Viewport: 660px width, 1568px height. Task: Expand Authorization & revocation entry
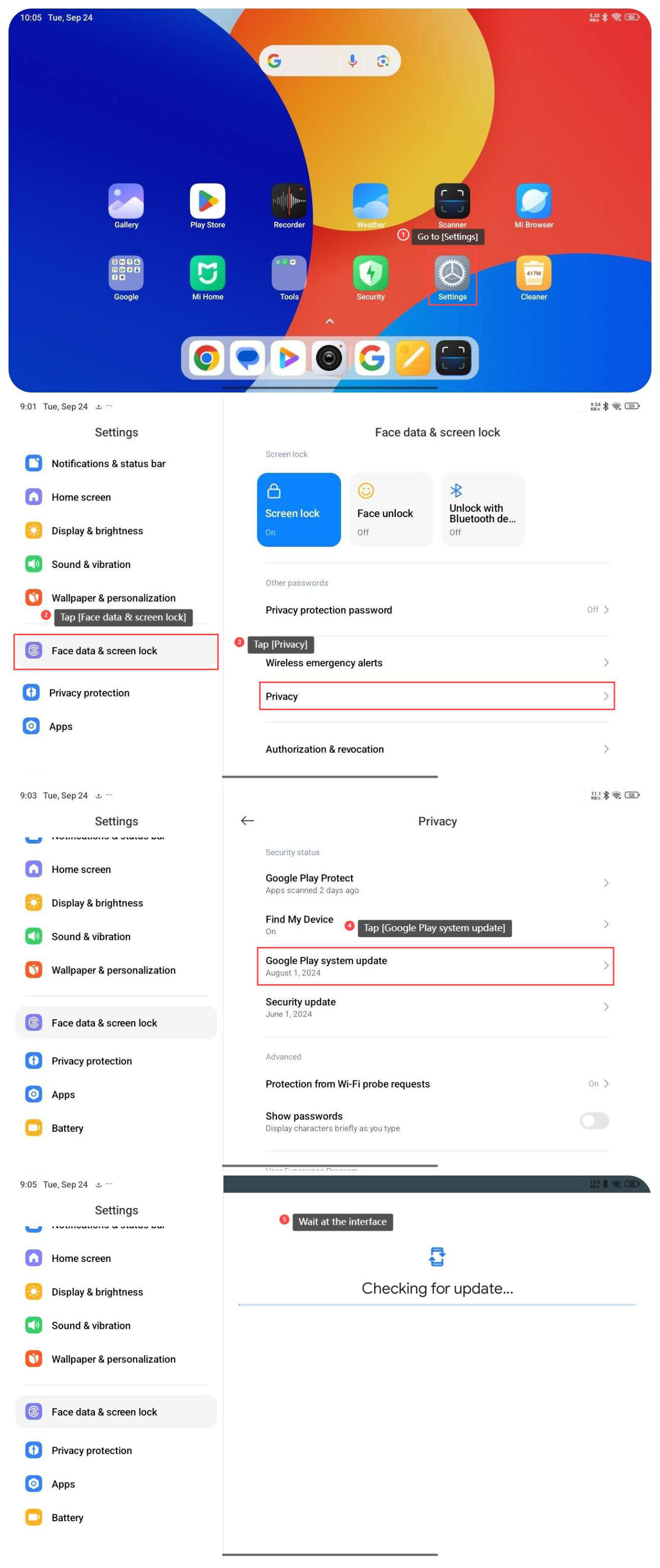coord(437,749)
